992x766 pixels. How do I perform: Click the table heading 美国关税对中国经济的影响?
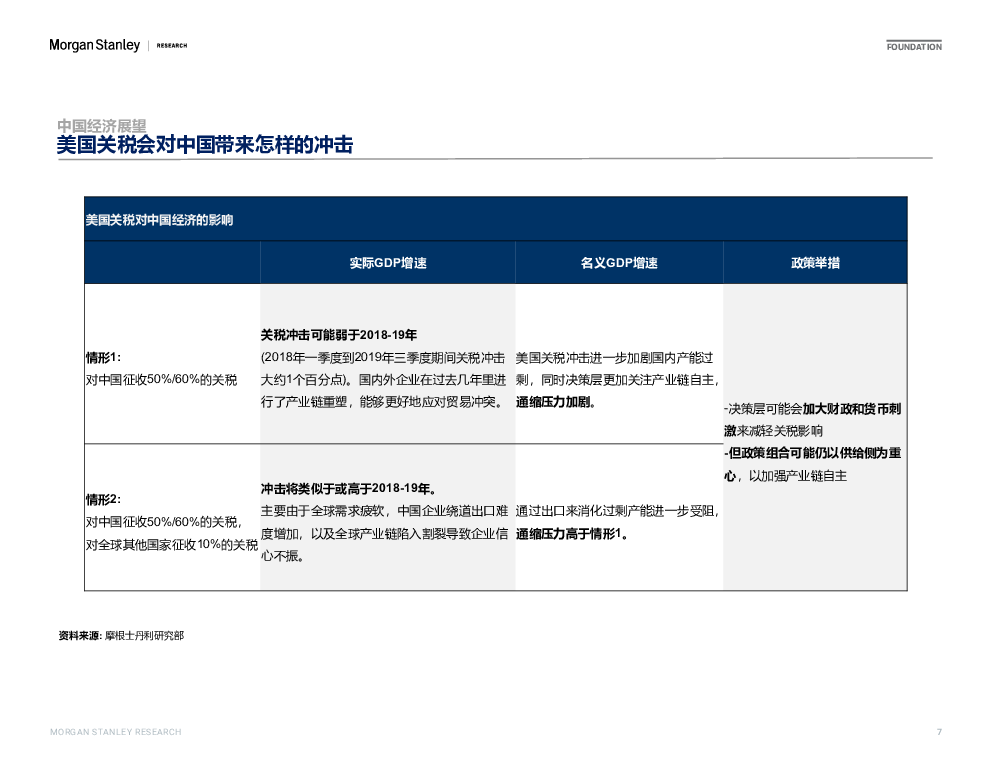(x=159, y=220)
